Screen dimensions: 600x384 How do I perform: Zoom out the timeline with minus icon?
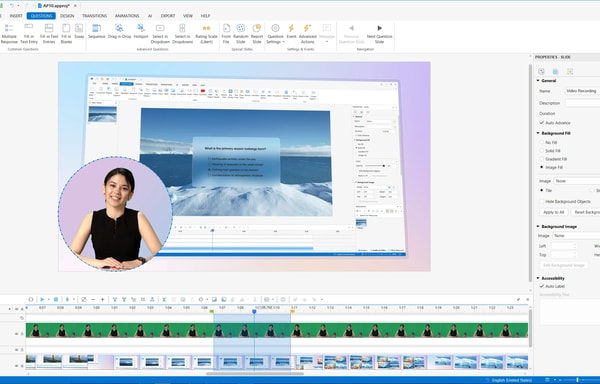tap(93, 299)
